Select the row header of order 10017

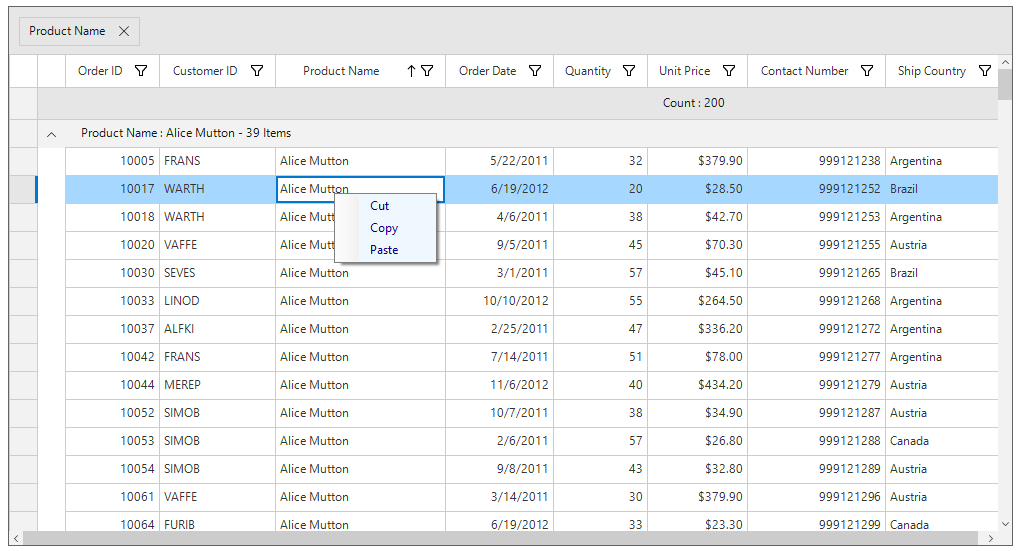coord(23,189)
